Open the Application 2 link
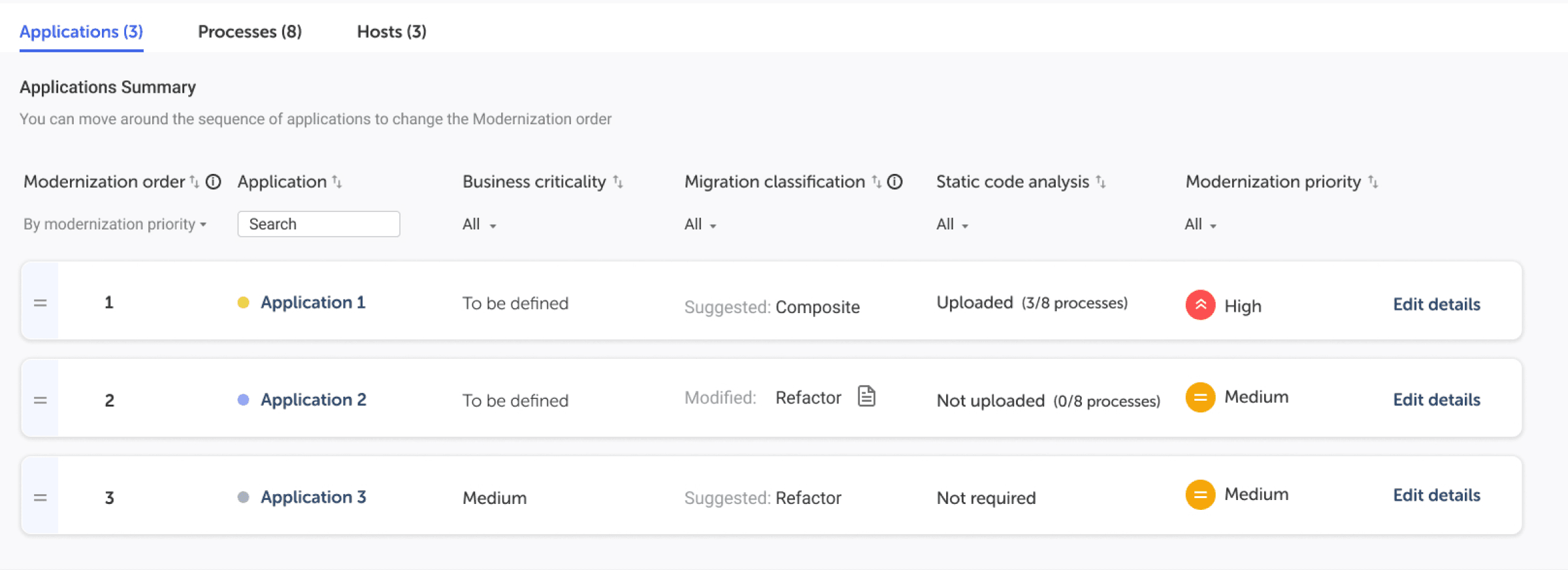The image size is (1568, 570). tap(313, 399)
